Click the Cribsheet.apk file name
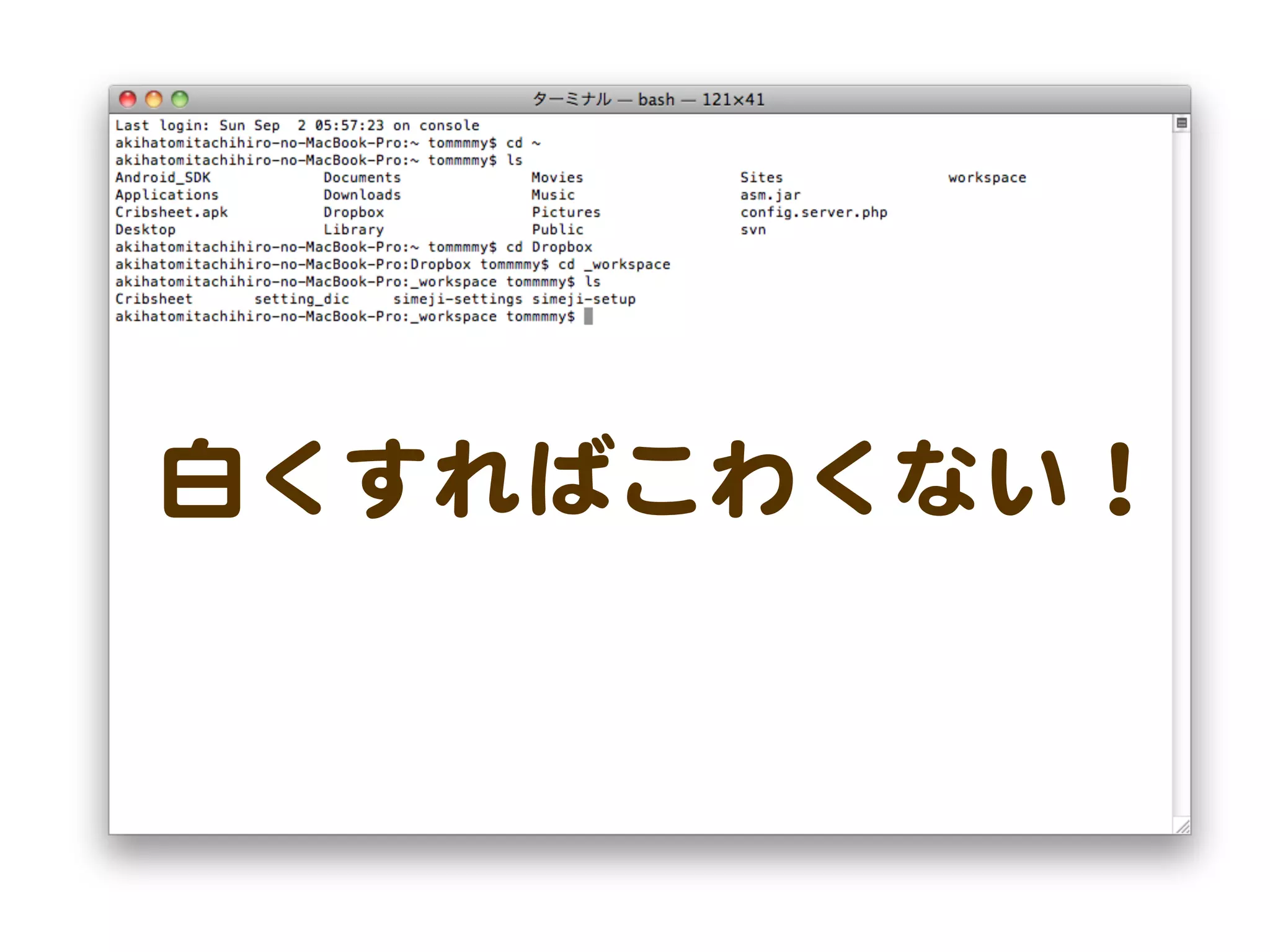The height and width of the screenshot is (952, 1270). coord(171,213)
